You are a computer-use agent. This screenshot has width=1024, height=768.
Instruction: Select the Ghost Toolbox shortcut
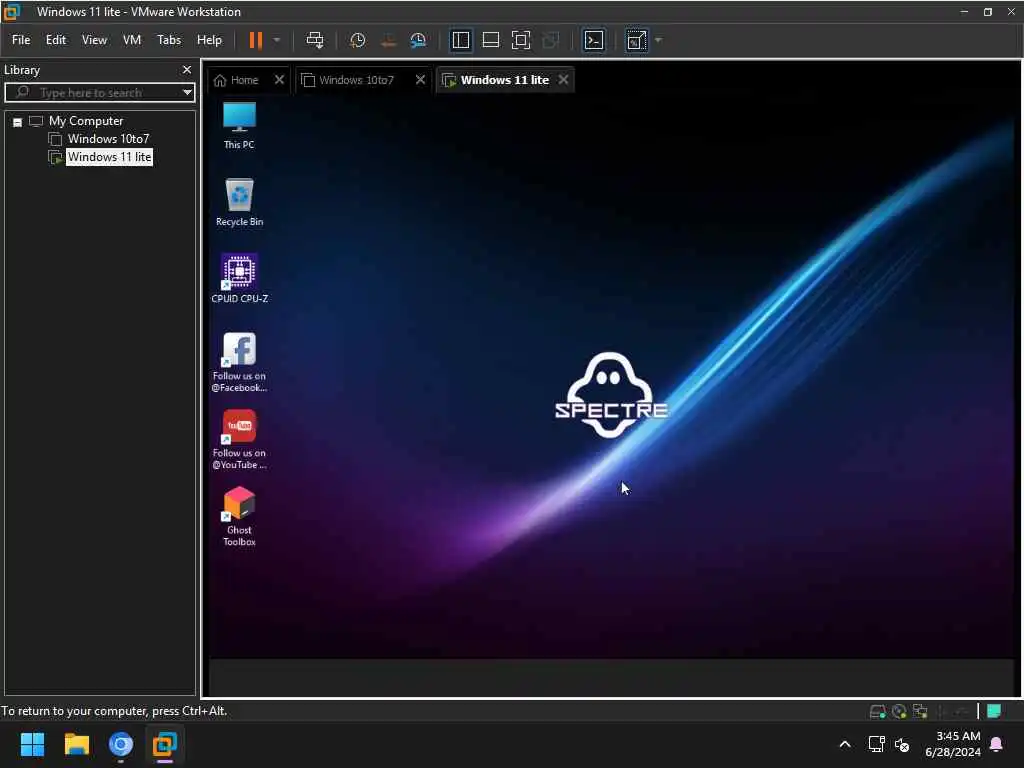pyautogui.click(x=239, y=516)
